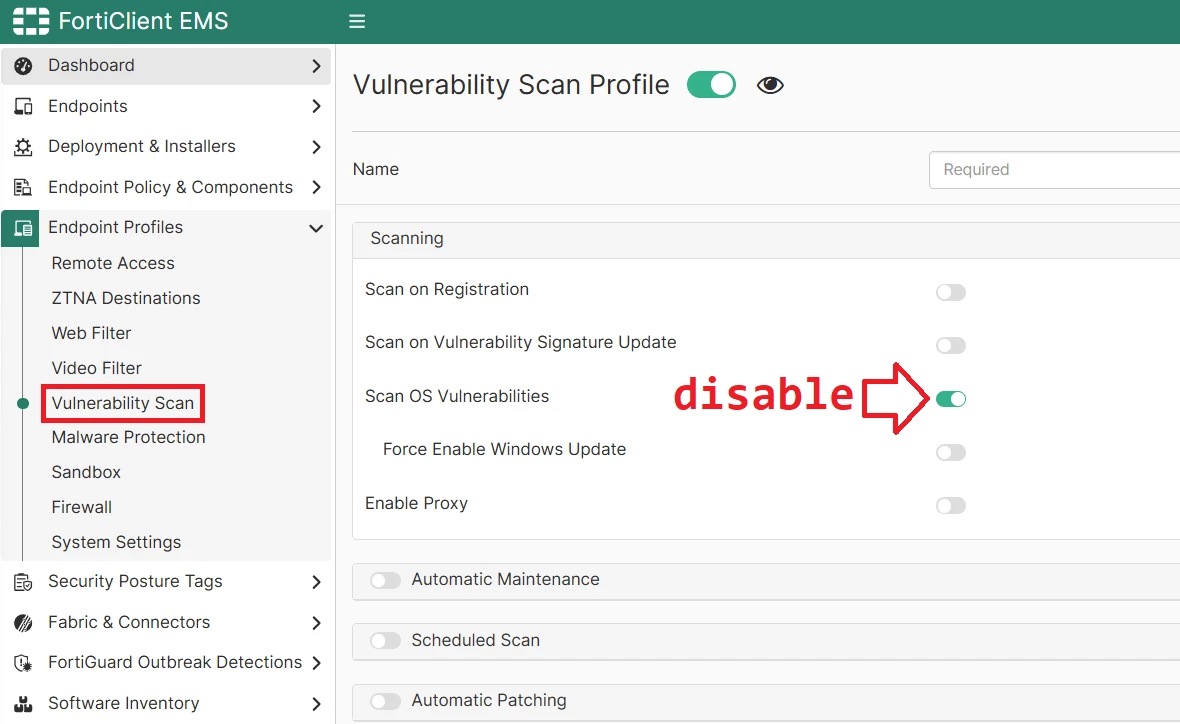Screen dimensions: 1180x724
Task: Collapse the Endpoint Profiles chevron
Action: click(x=316, y=228)
